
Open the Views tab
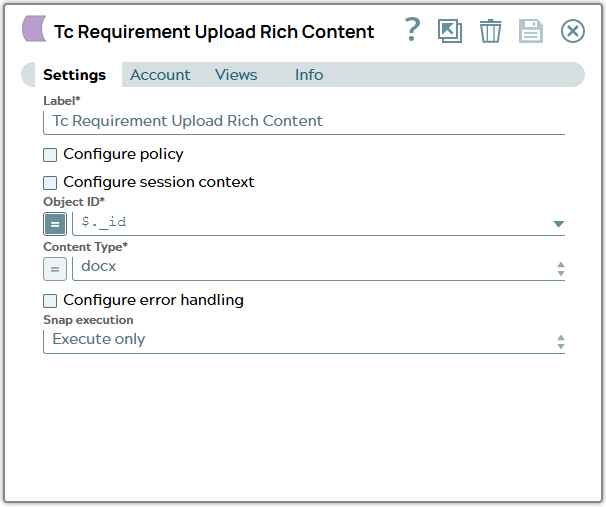click(236, 75)
